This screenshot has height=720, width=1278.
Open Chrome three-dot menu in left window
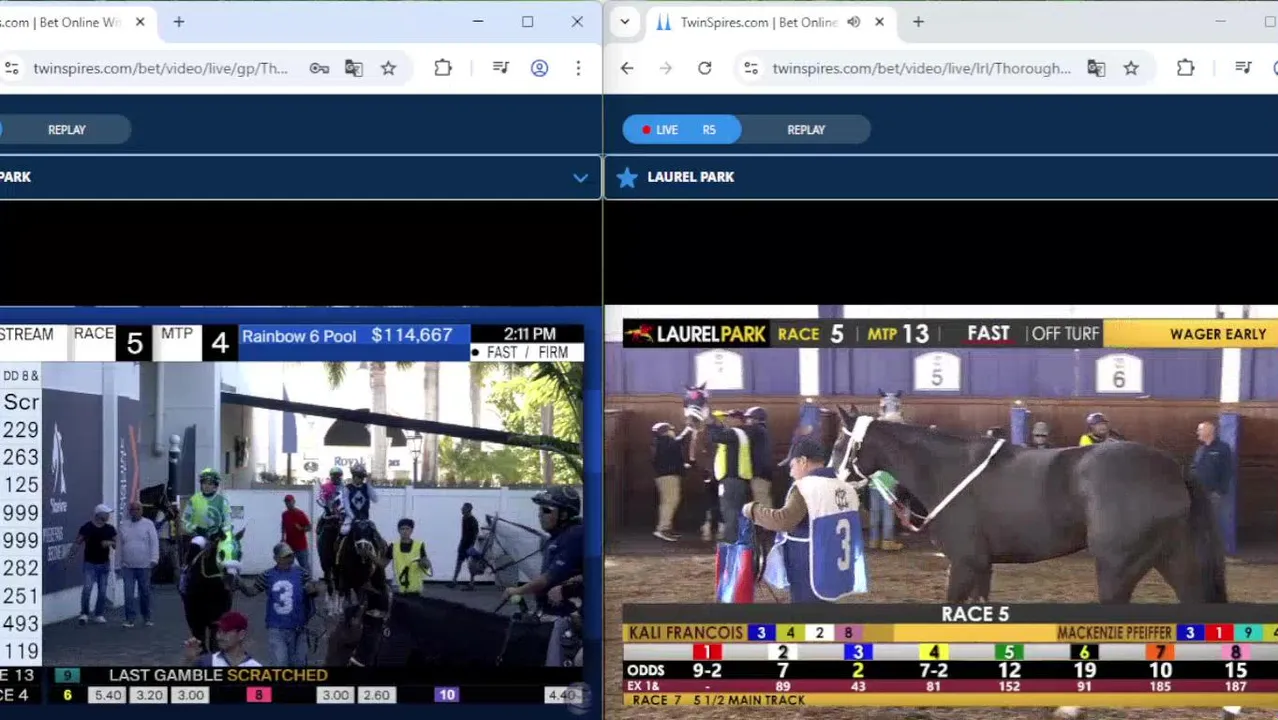tap(578, 68)
